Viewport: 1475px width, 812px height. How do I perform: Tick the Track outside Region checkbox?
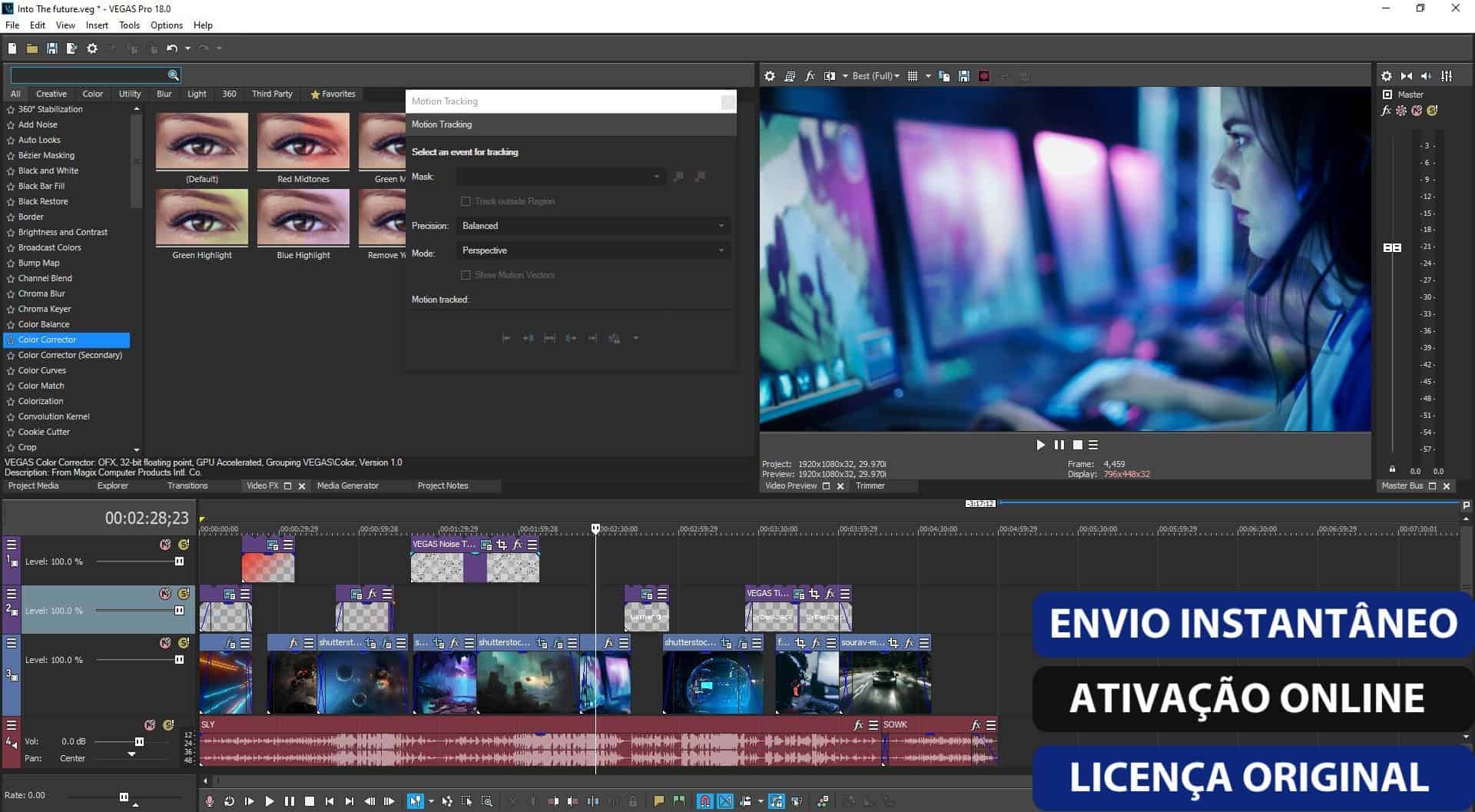click(466, 201)
